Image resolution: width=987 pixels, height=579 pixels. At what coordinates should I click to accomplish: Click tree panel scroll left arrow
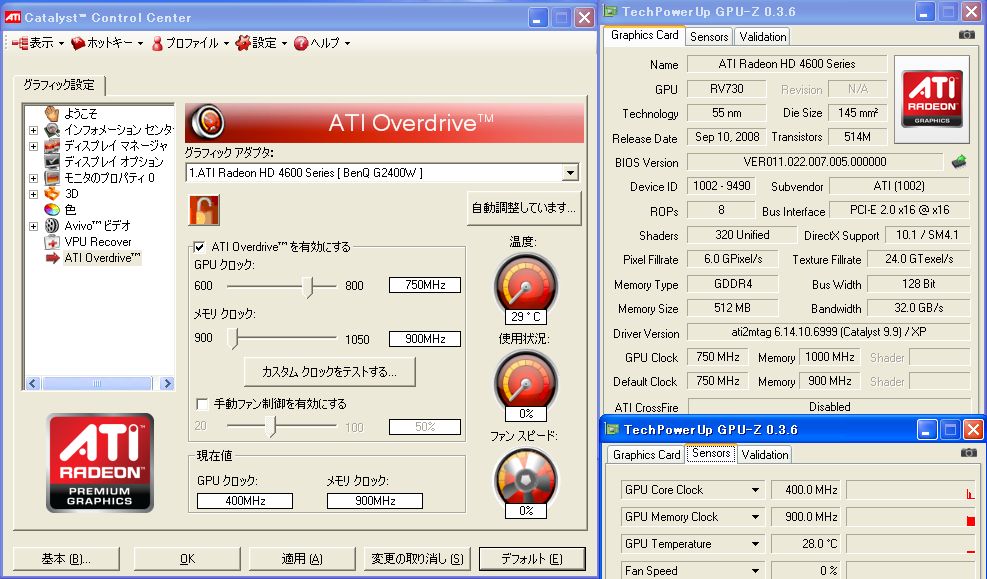tap(33, 383)
